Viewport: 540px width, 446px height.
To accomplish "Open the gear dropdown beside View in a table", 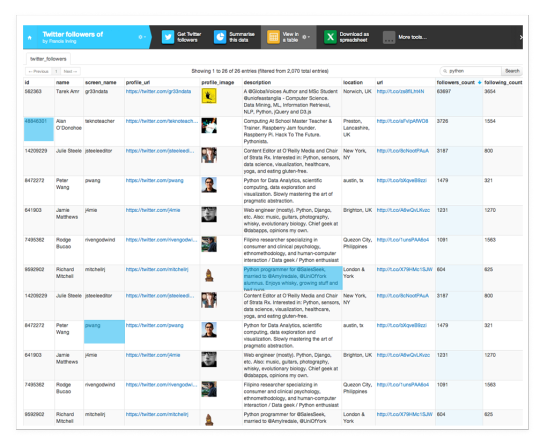I will coord(306,37).
